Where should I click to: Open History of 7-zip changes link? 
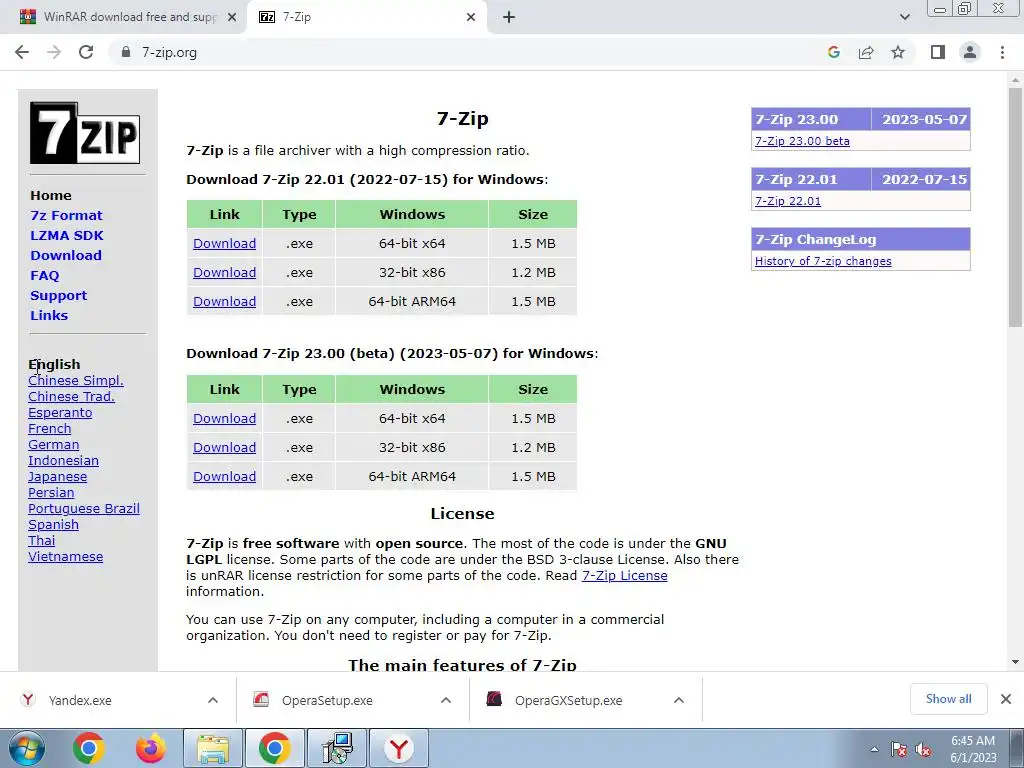tap(823, 261)
